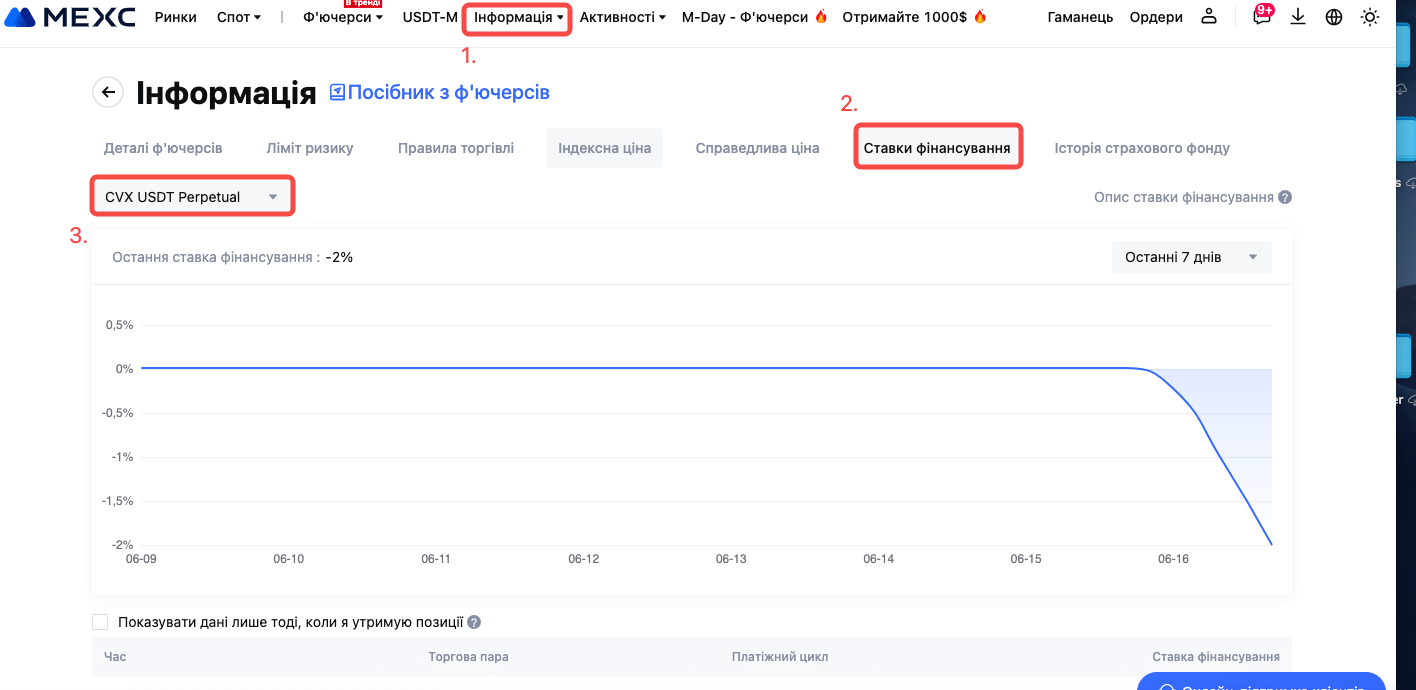Image resolution: width=1416 pixels, height=690 pixels.
Task: Select the Індексна ціна tab
Action: 604,148
